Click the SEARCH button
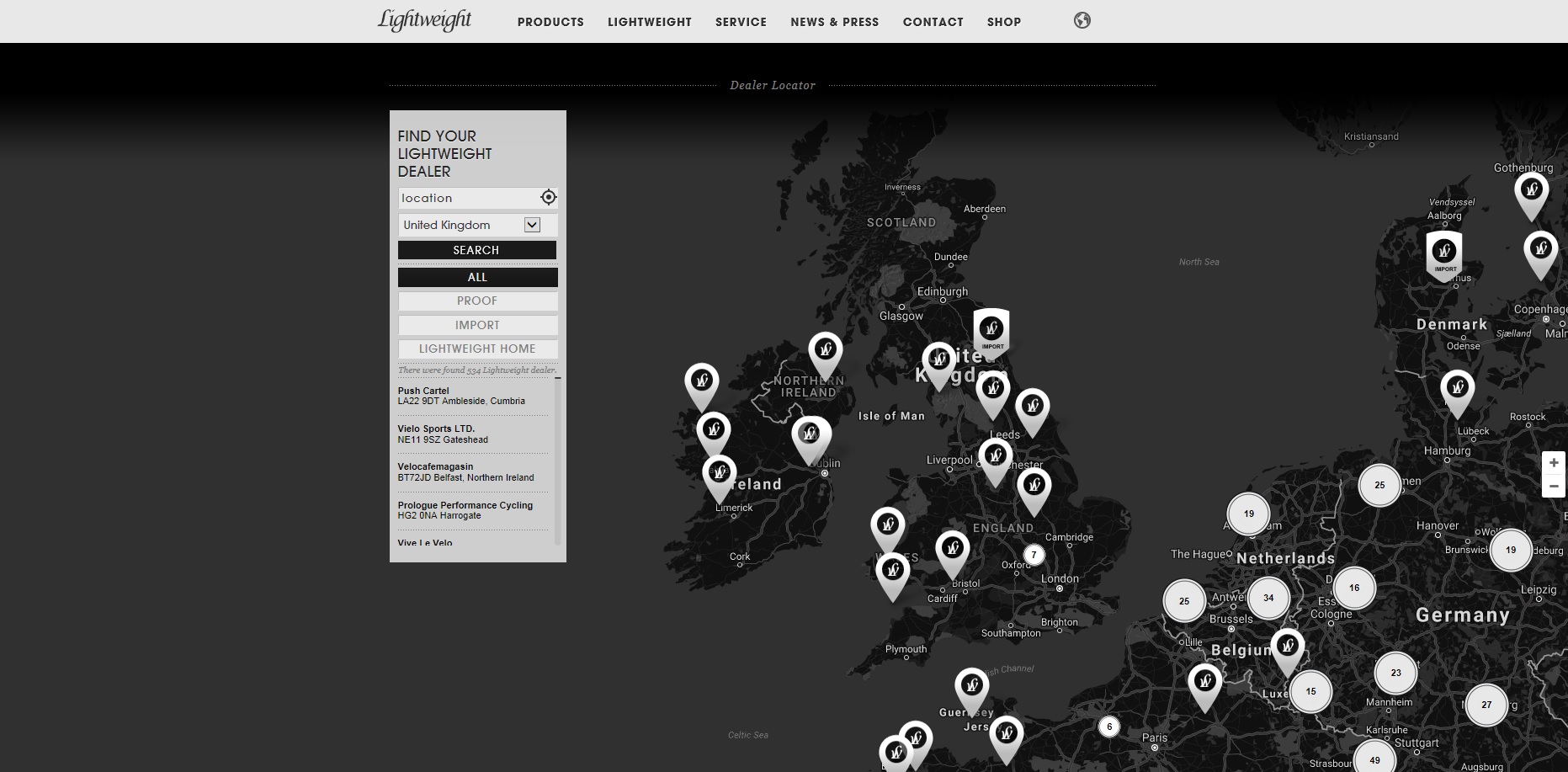 (x=477, y=250)
